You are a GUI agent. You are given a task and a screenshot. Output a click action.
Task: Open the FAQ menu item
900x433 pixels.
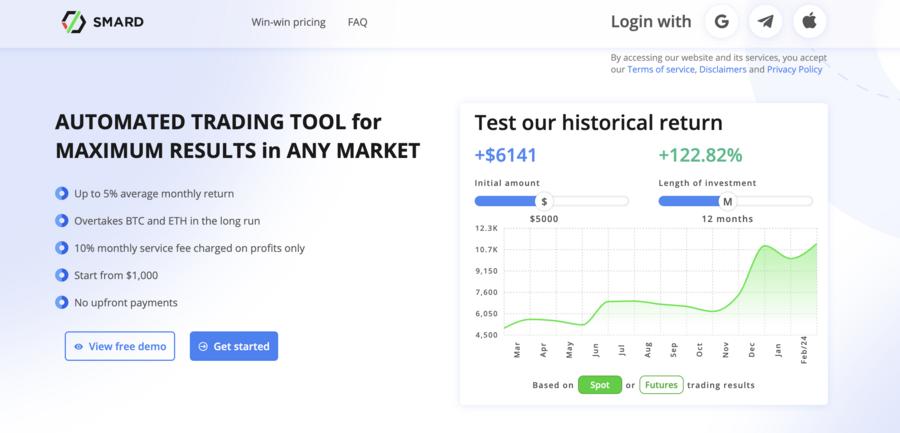[358, 22]
